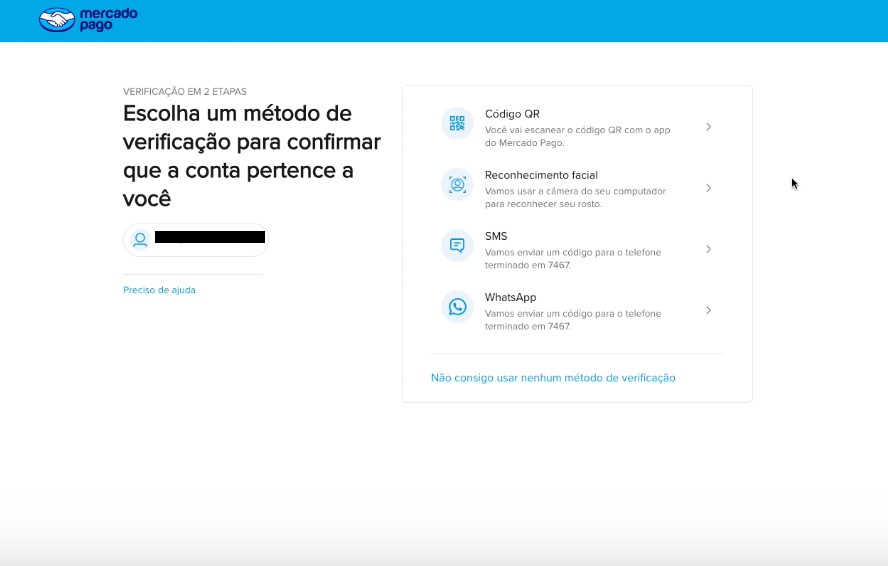Select the SMS verification title

click(x=496, y=236)
